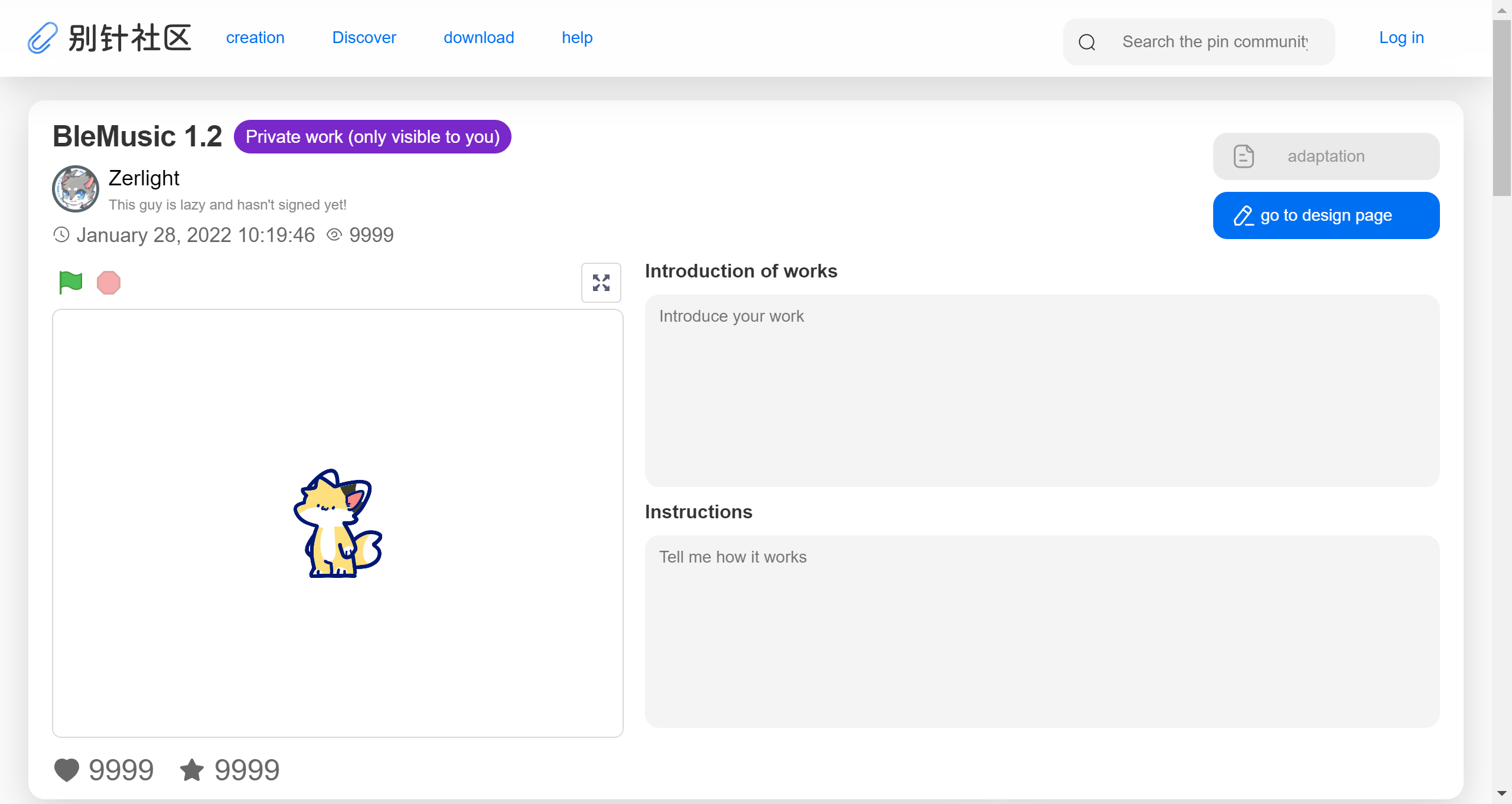Click the green flag start icon

[x=70, y=282]
